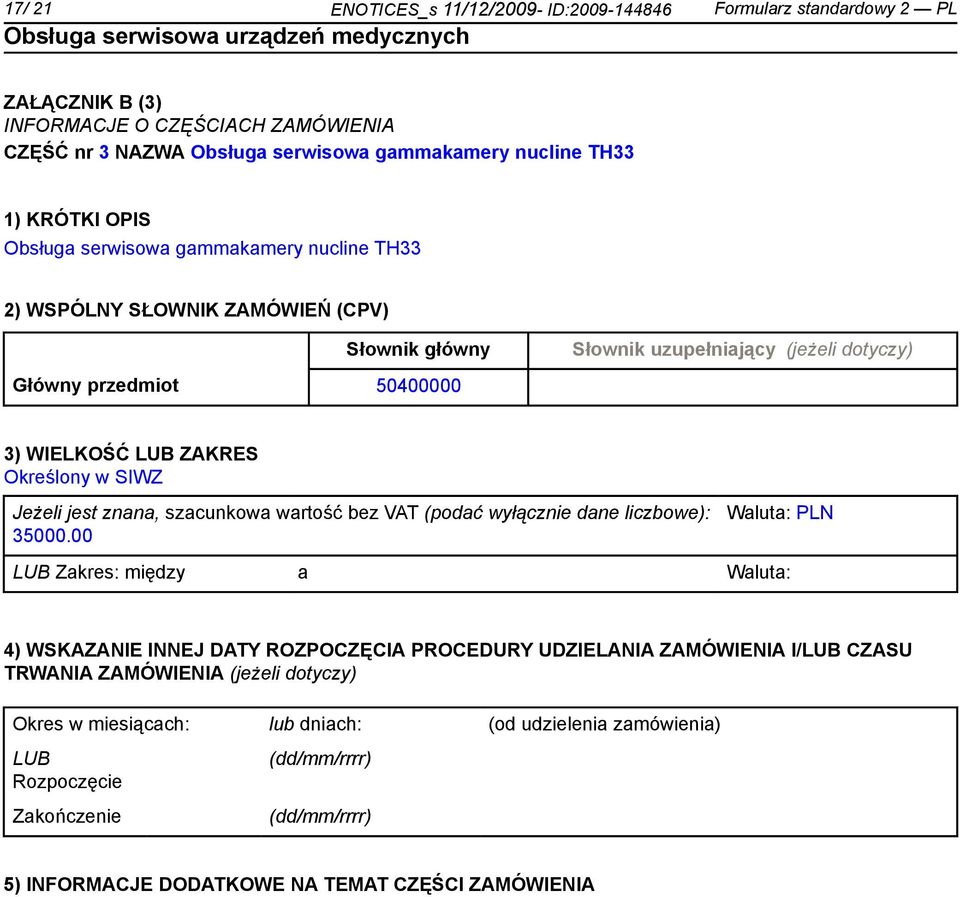The height and width of the screenshot is (897, 960).
Task: Click the text 'Określony w SIWZ'
Action: tap(83, 477)
